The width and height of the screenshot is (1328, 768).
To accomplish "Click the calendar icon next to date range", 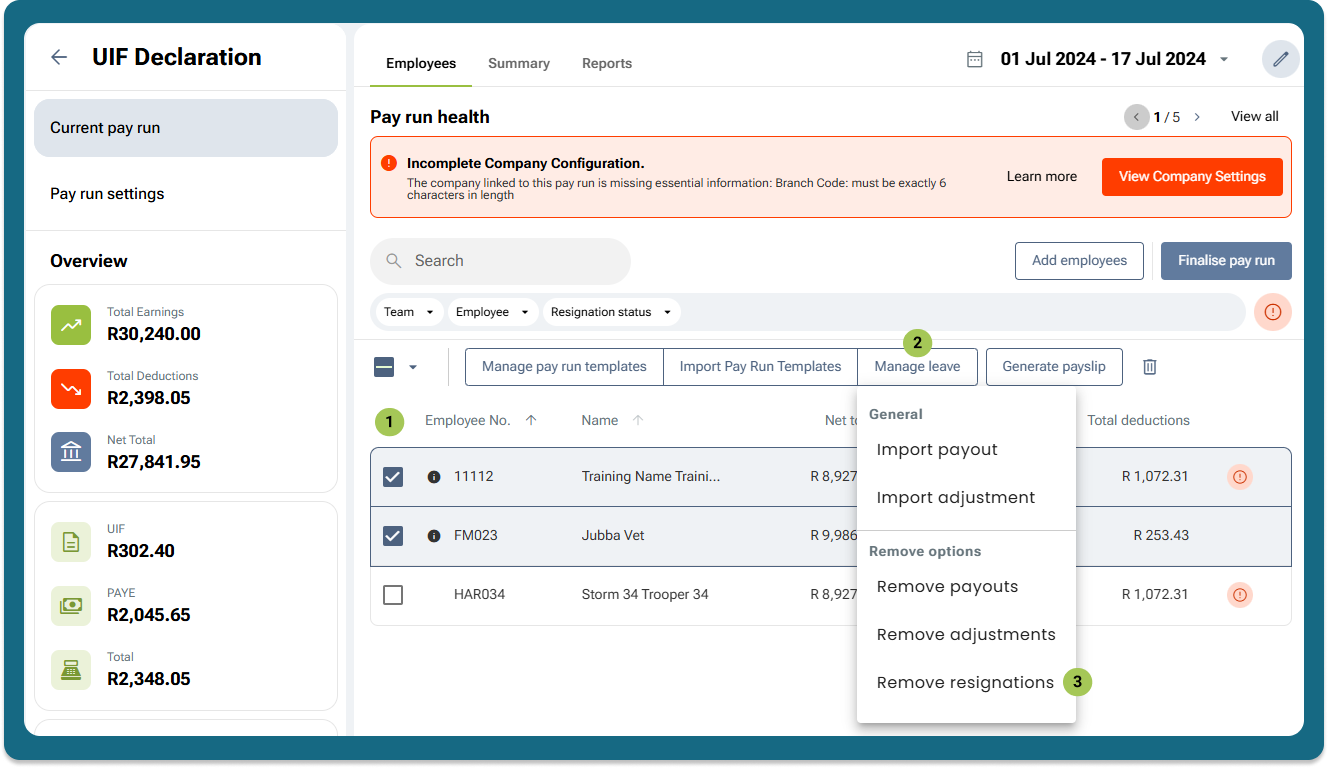I will point(974,59).
